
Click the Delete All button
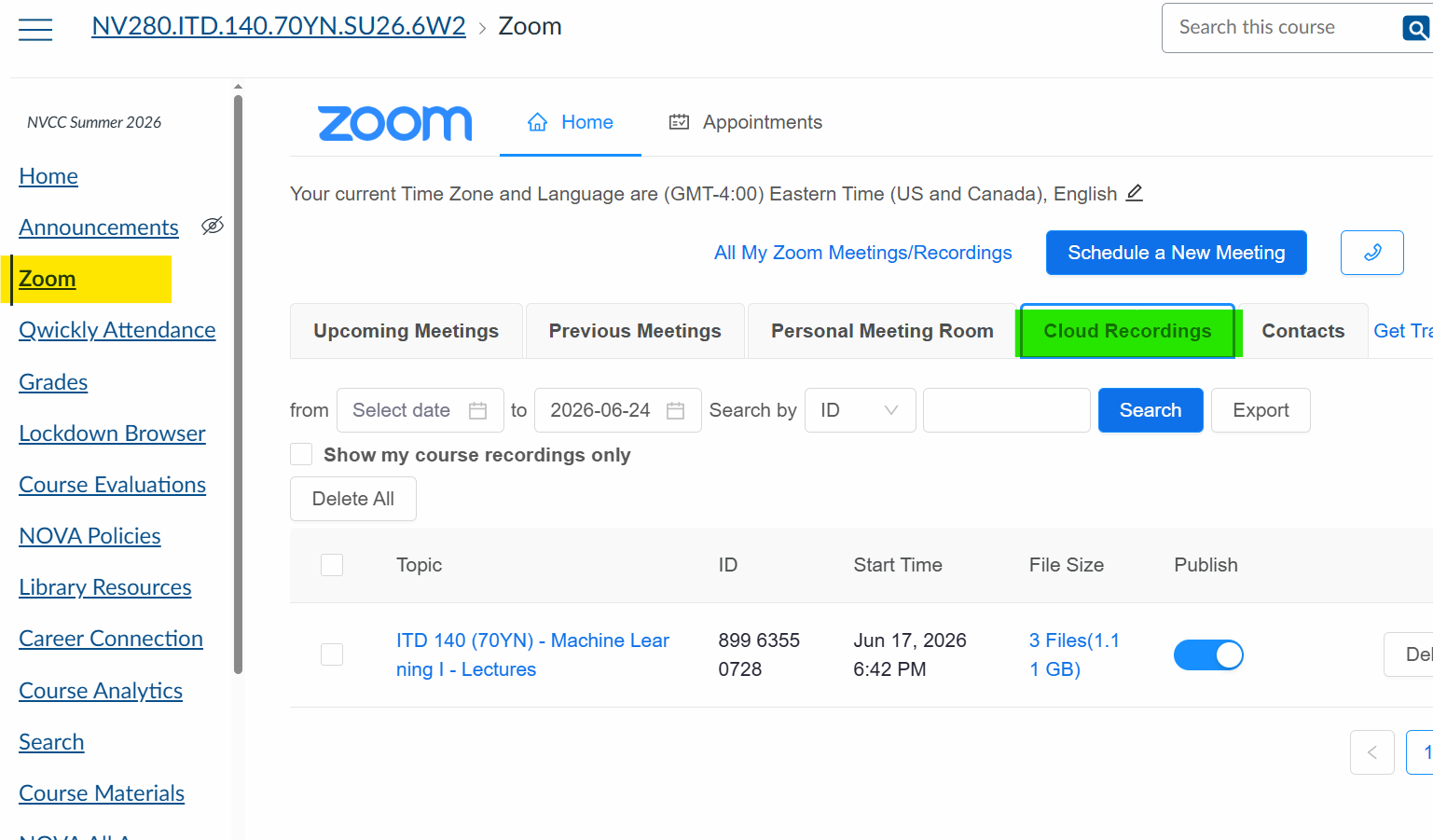pyautogui.click(x=353, y=499)
